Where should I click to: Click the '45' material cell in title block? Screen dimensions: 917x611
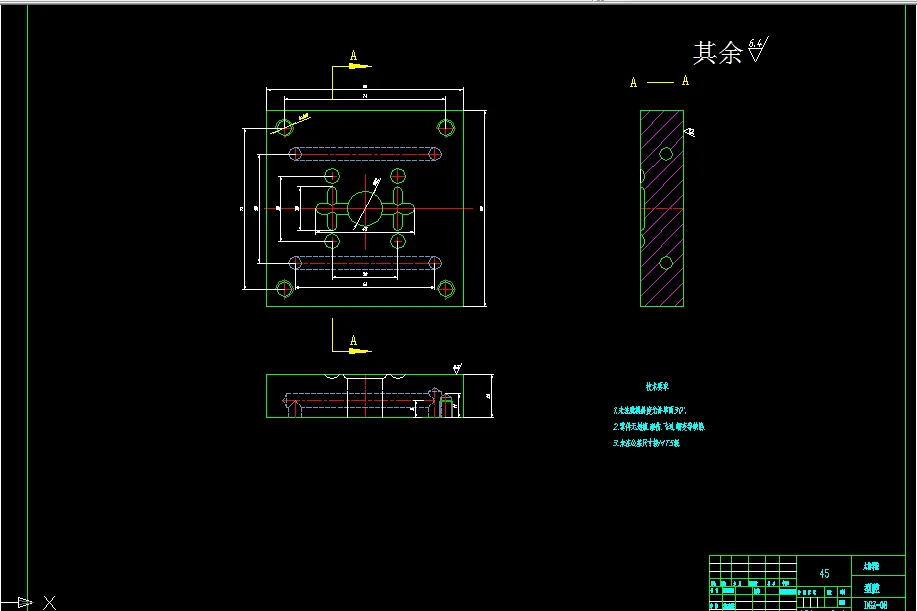[824, 573]
